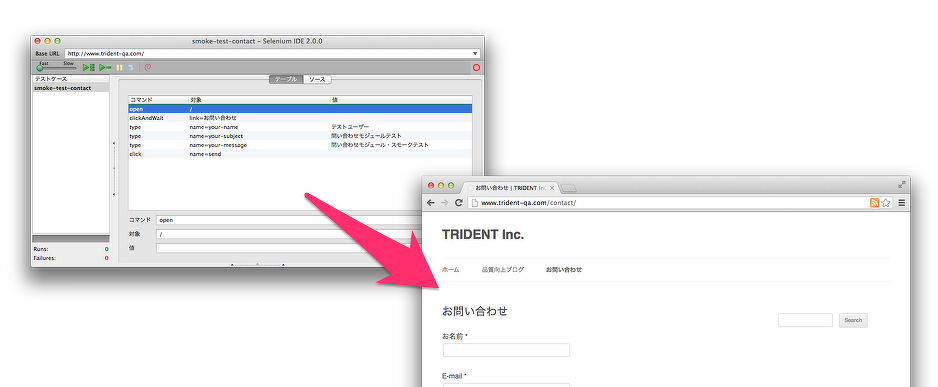The height and width of the screenshot is (387, 938).
Task: Select the お問い合わせ | TRIDENT Inc. tab
Action: [510, 188]
